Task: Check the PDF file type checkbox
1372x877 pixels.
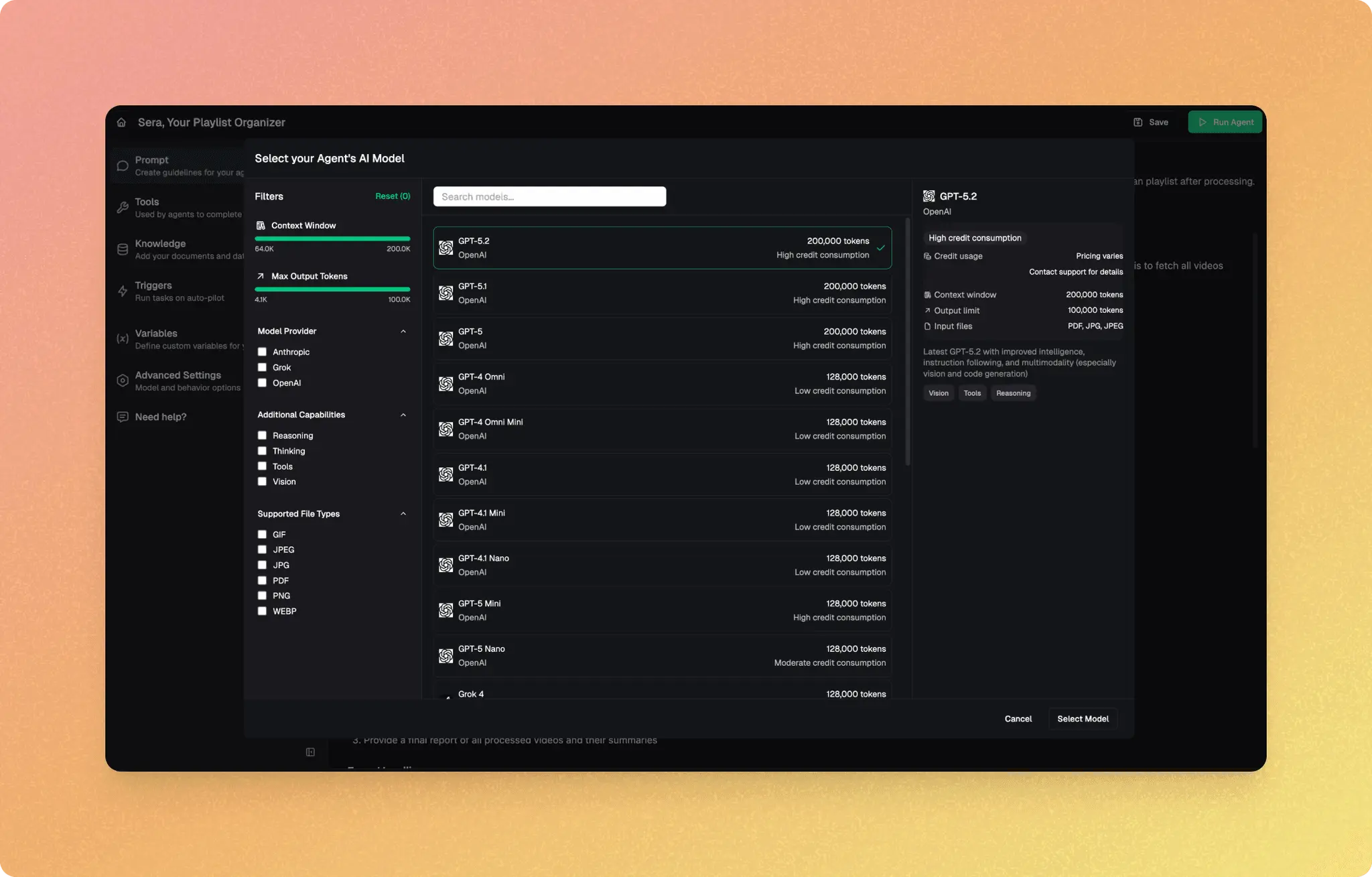Action: click(x=262, y=581)
